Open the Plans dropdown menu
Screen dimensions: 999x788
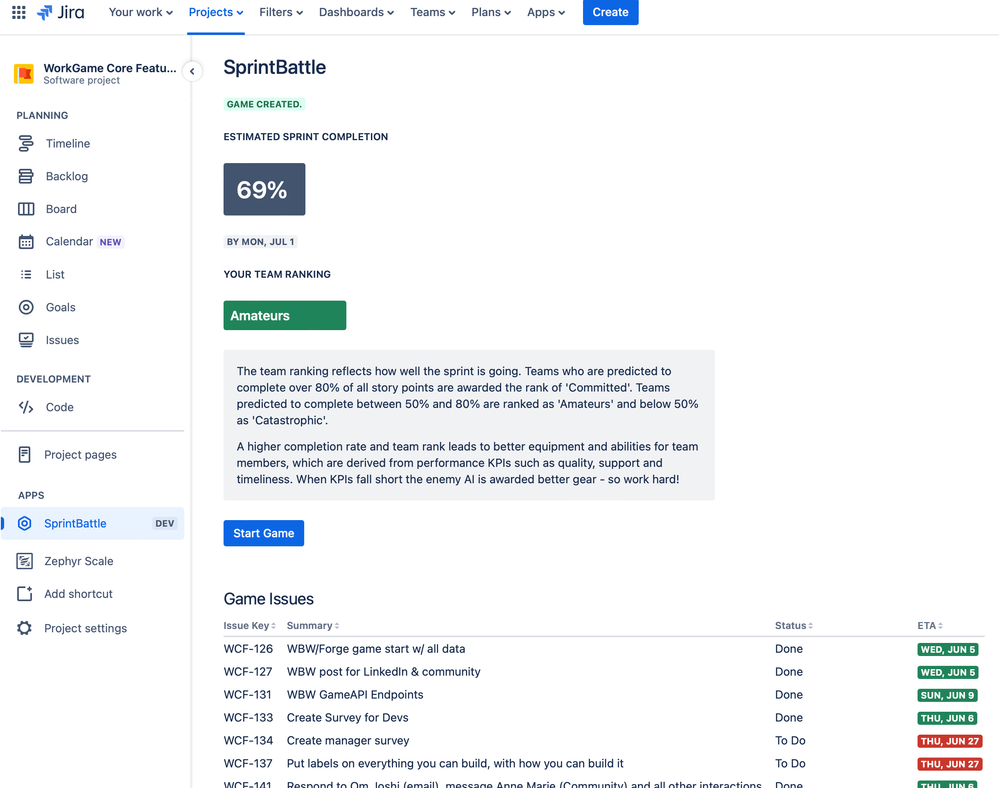click(x=491, y=12)
